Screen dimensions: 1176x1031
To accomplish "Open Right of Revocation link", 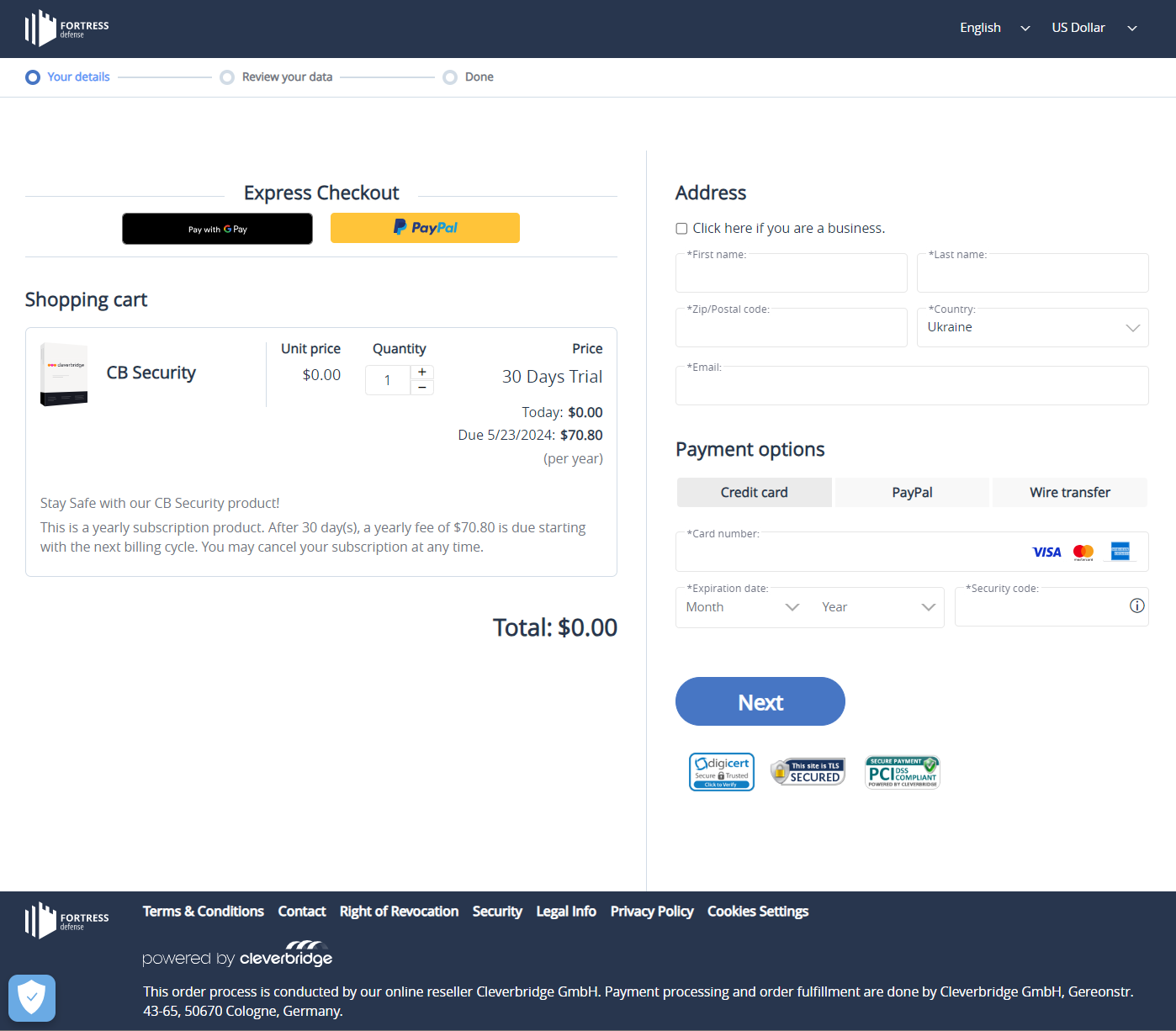I will click(400, 912).
